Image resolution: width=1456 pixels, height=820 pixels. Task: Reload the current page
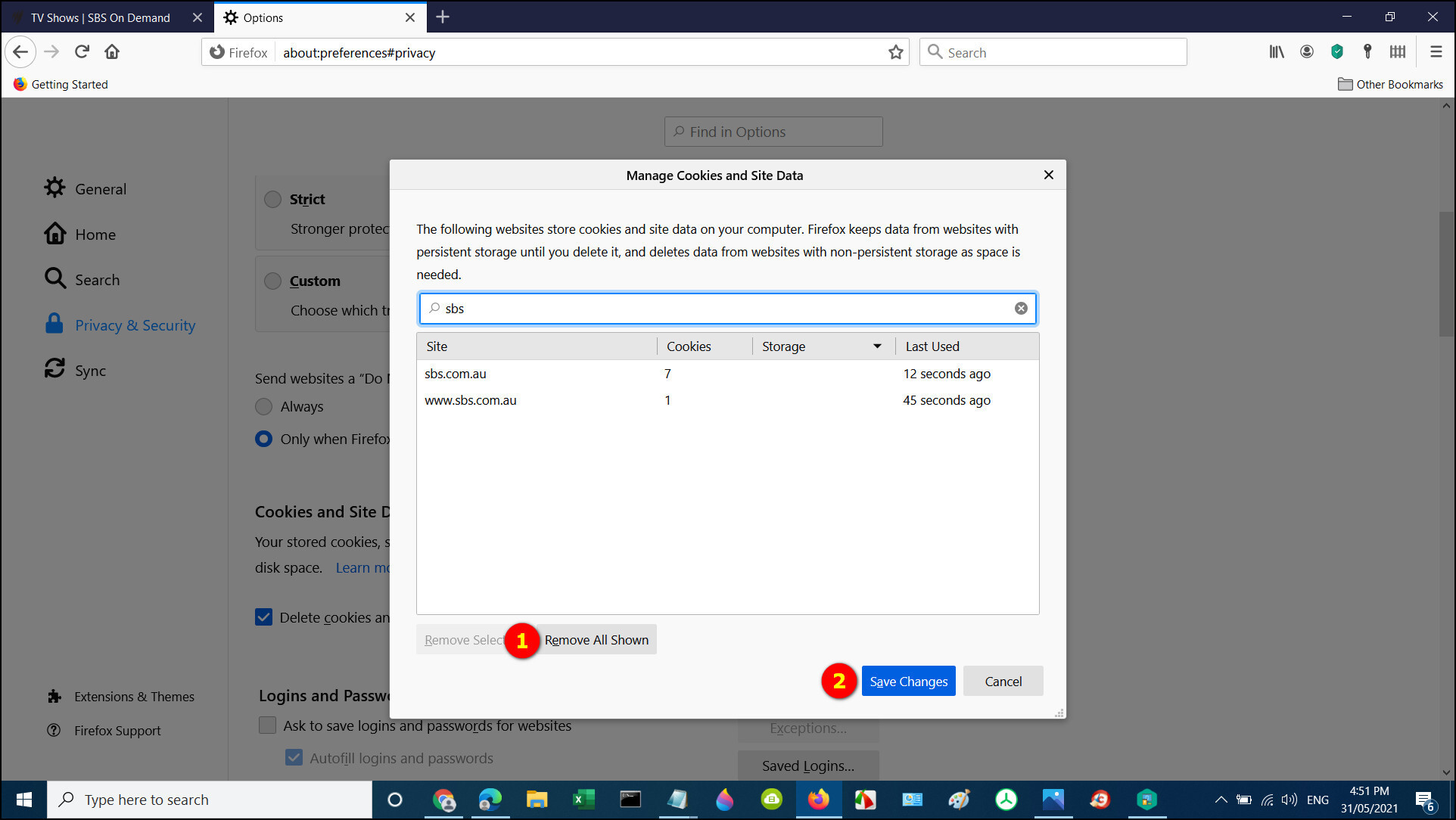click(x=82, y=52)
